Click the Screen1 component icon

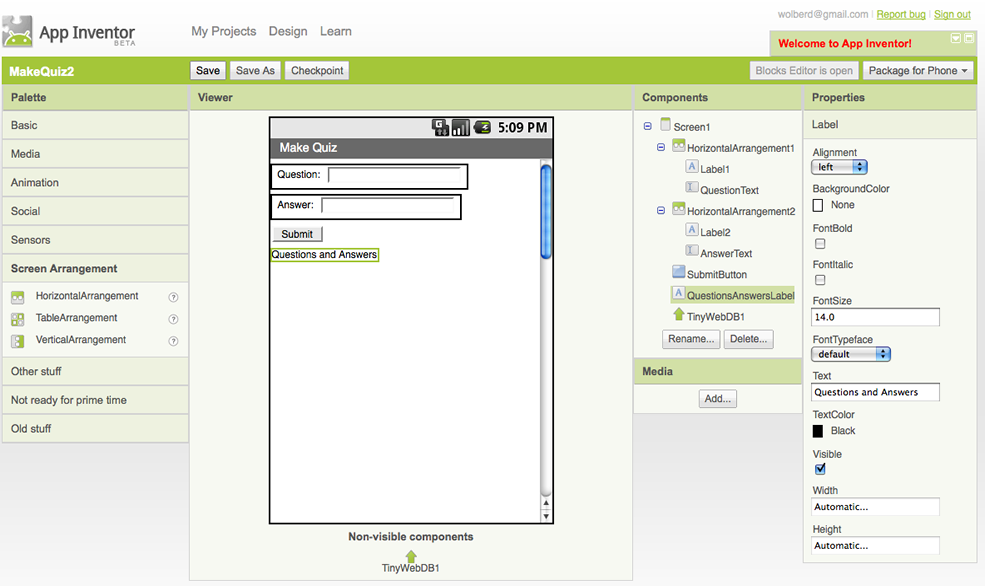point(665,124)
